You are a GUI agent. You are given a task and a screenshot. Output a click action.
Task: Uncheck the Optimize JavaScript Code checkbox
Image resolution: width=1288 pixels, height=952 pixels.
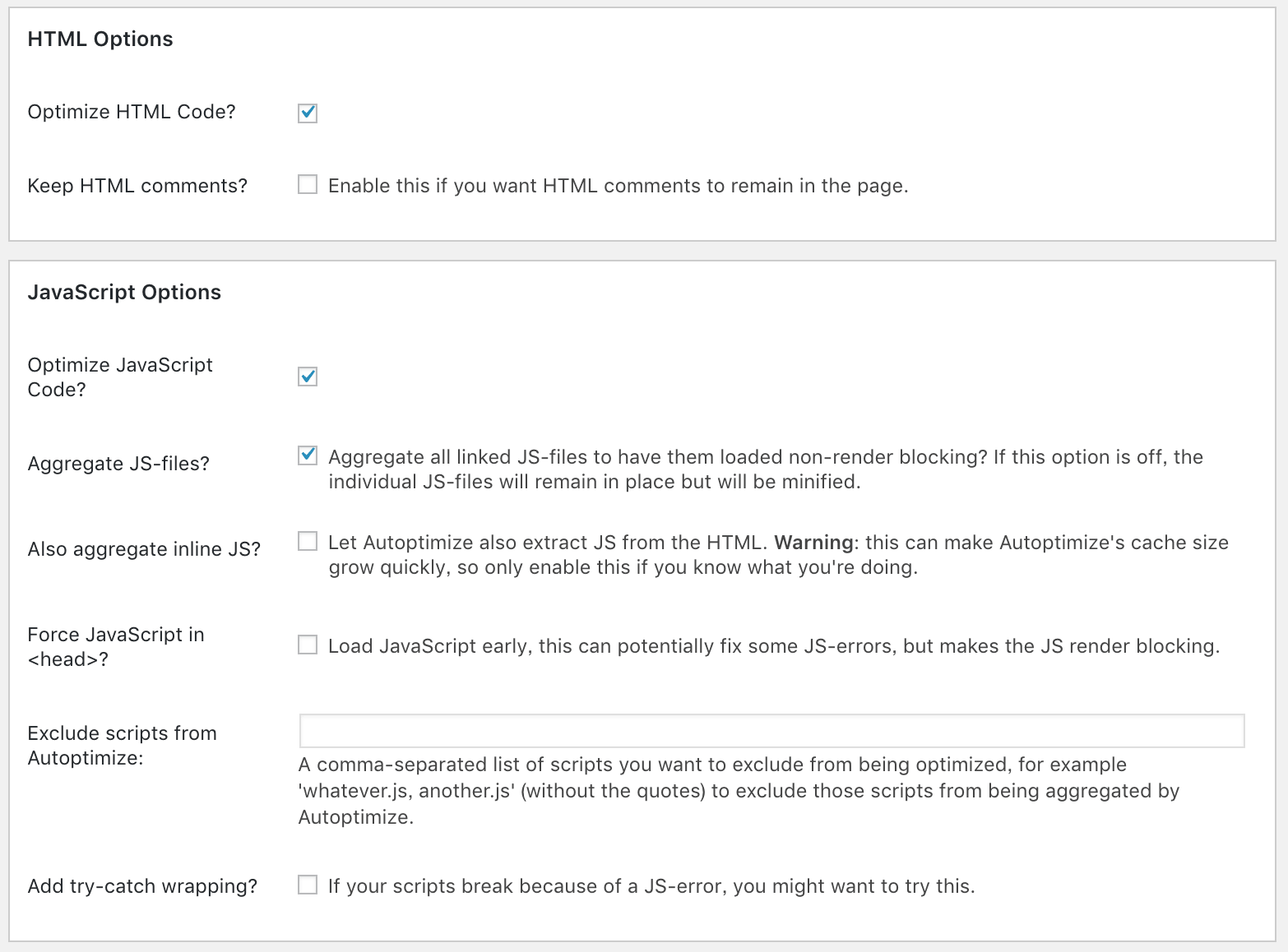coord(308,377)
